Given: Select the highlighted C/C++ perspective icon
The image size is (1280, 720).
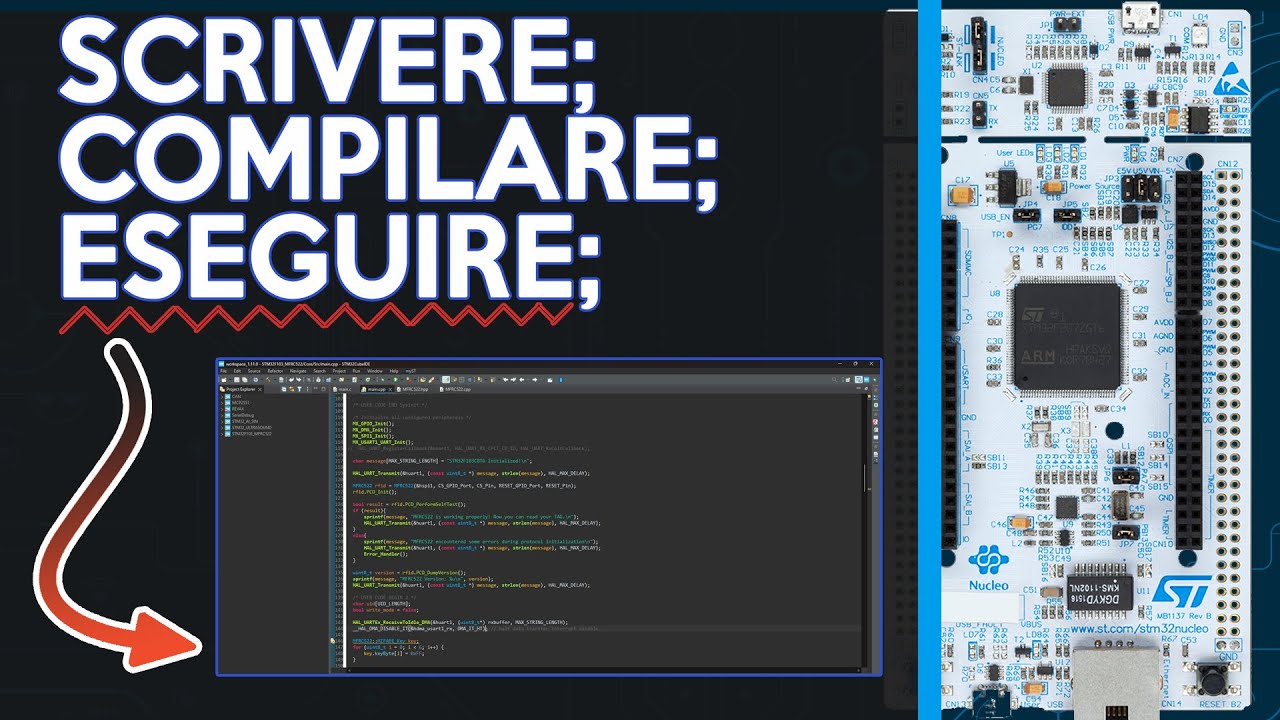Looking at the screenshot, I should coord(858,380).
